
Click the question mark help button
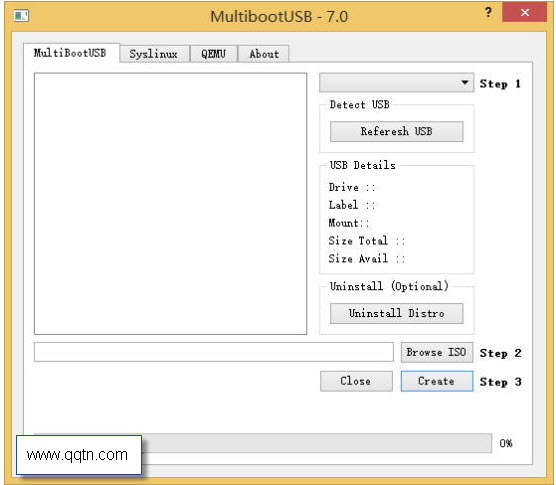tap(488, 13)
